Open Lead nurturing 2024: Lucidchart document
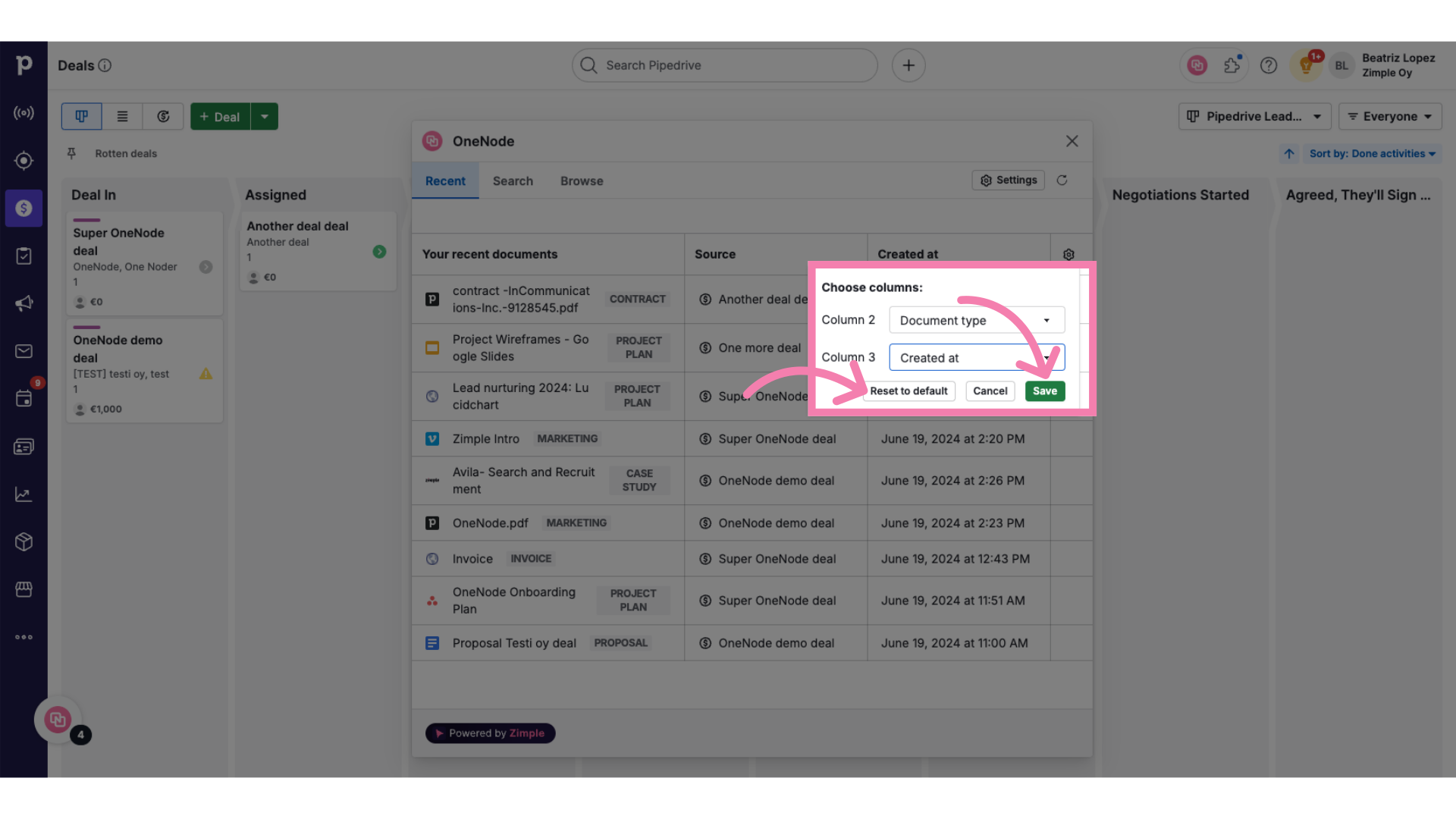The width and height of the screenshot is (1456, 819). (520, 397)
